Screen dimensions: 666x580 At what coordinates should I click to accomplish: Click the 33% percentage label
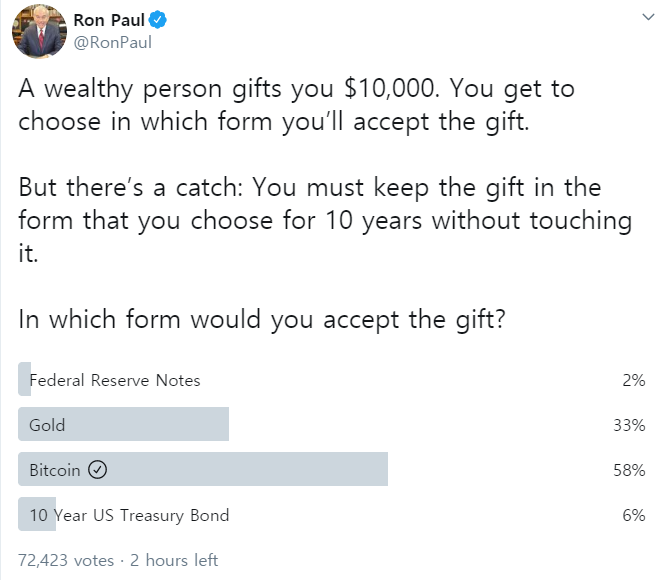click(629, 425)
